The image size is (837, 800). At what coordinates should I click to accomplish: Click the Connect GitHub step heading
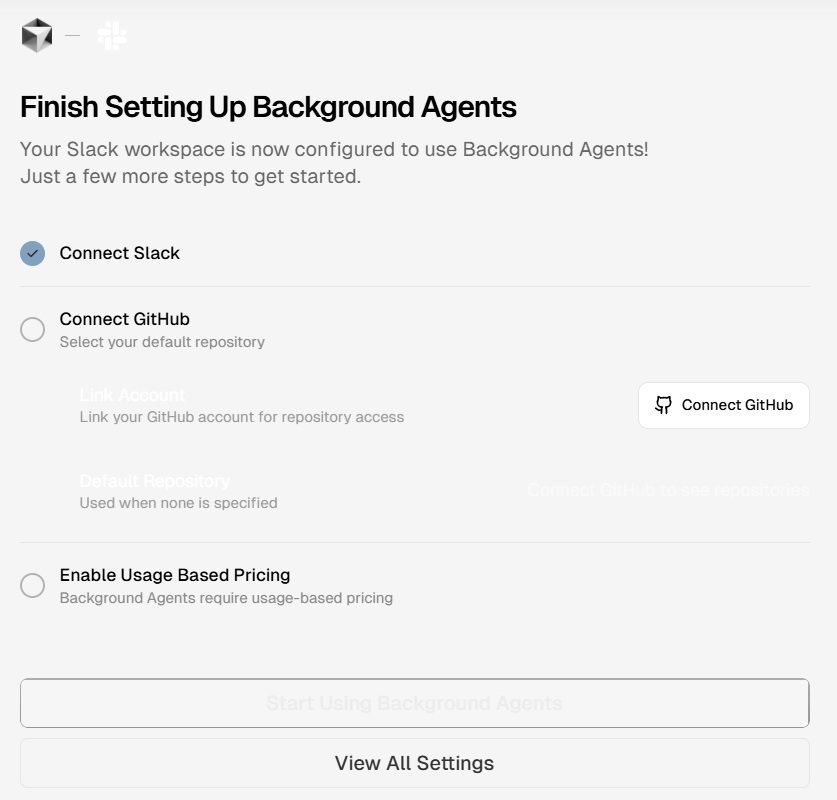[x=123, y=319]
